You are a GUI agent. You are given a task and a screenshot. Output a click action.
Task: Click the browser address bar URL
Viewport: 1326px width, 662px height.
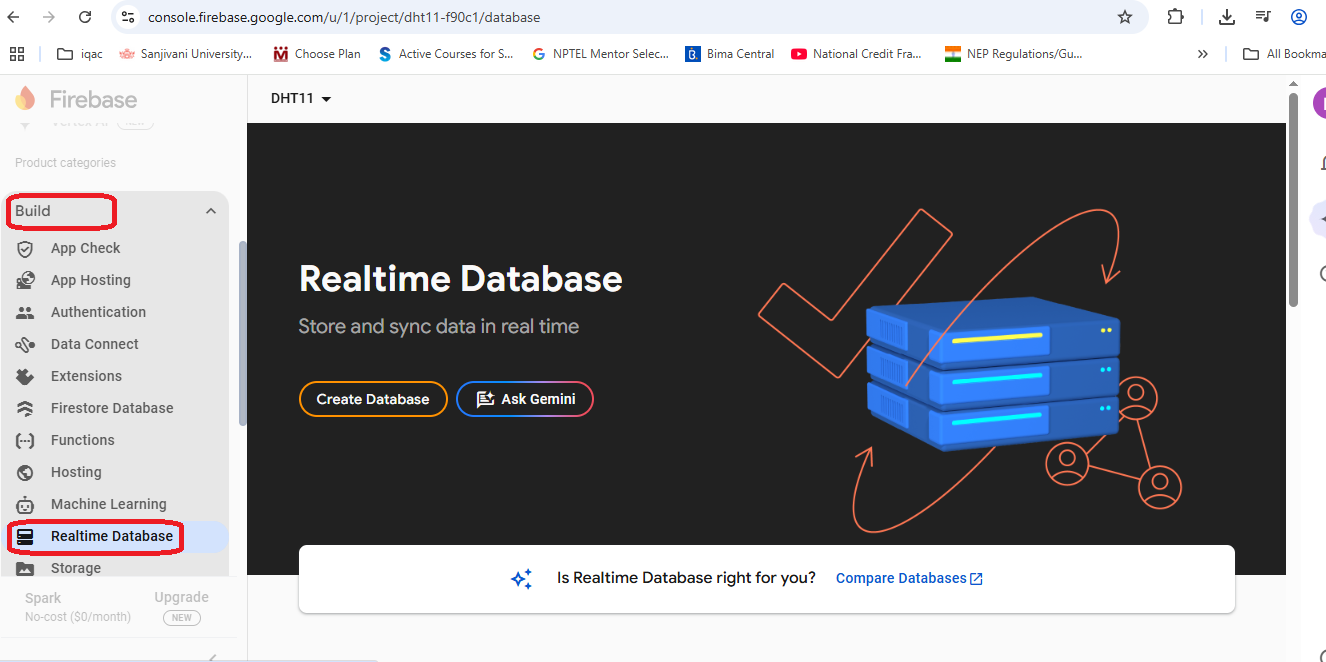coord(344,17)
